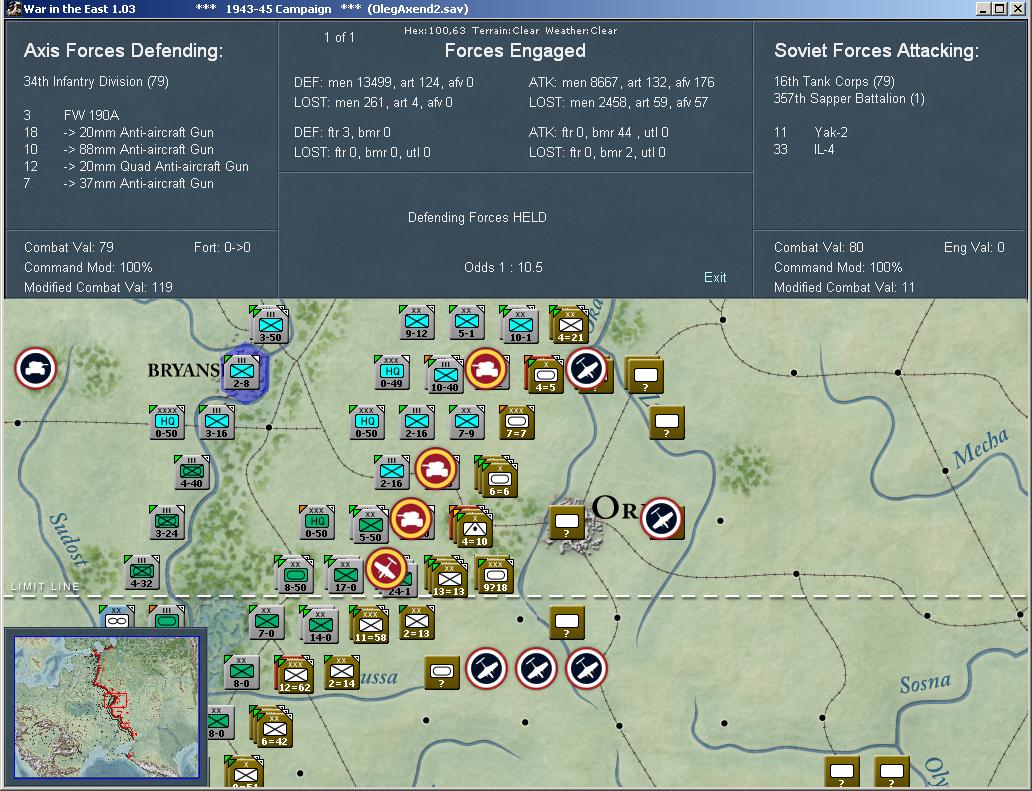
Task: Click the IL-4 aircraft line
Action: tap(804, 149)
